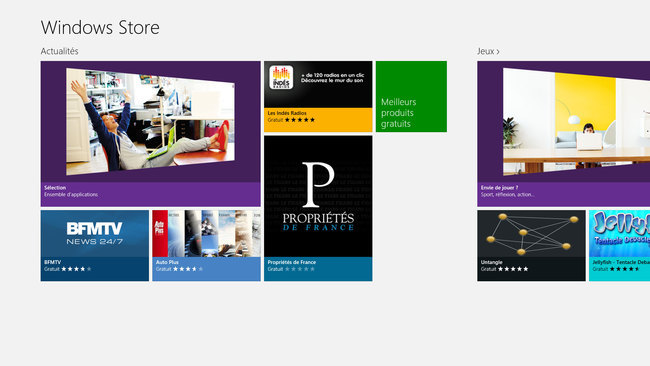Image resolution: width=650 pixels, height=366 pixels.
Task: Open the Les Indés Radios app tile
Action: (318, 97)
